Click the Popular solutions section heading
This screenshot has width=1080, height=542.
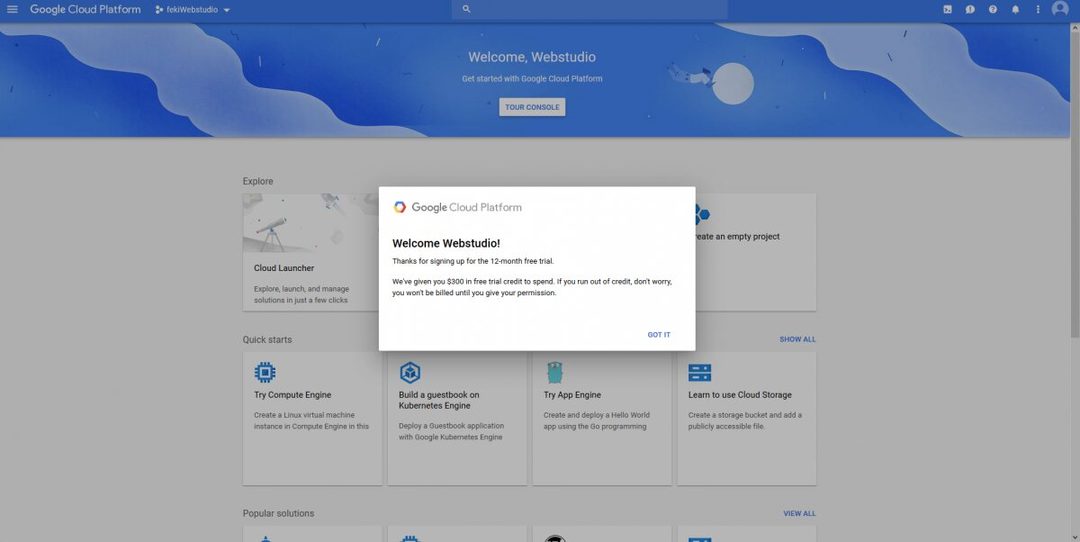coord(278,514)
